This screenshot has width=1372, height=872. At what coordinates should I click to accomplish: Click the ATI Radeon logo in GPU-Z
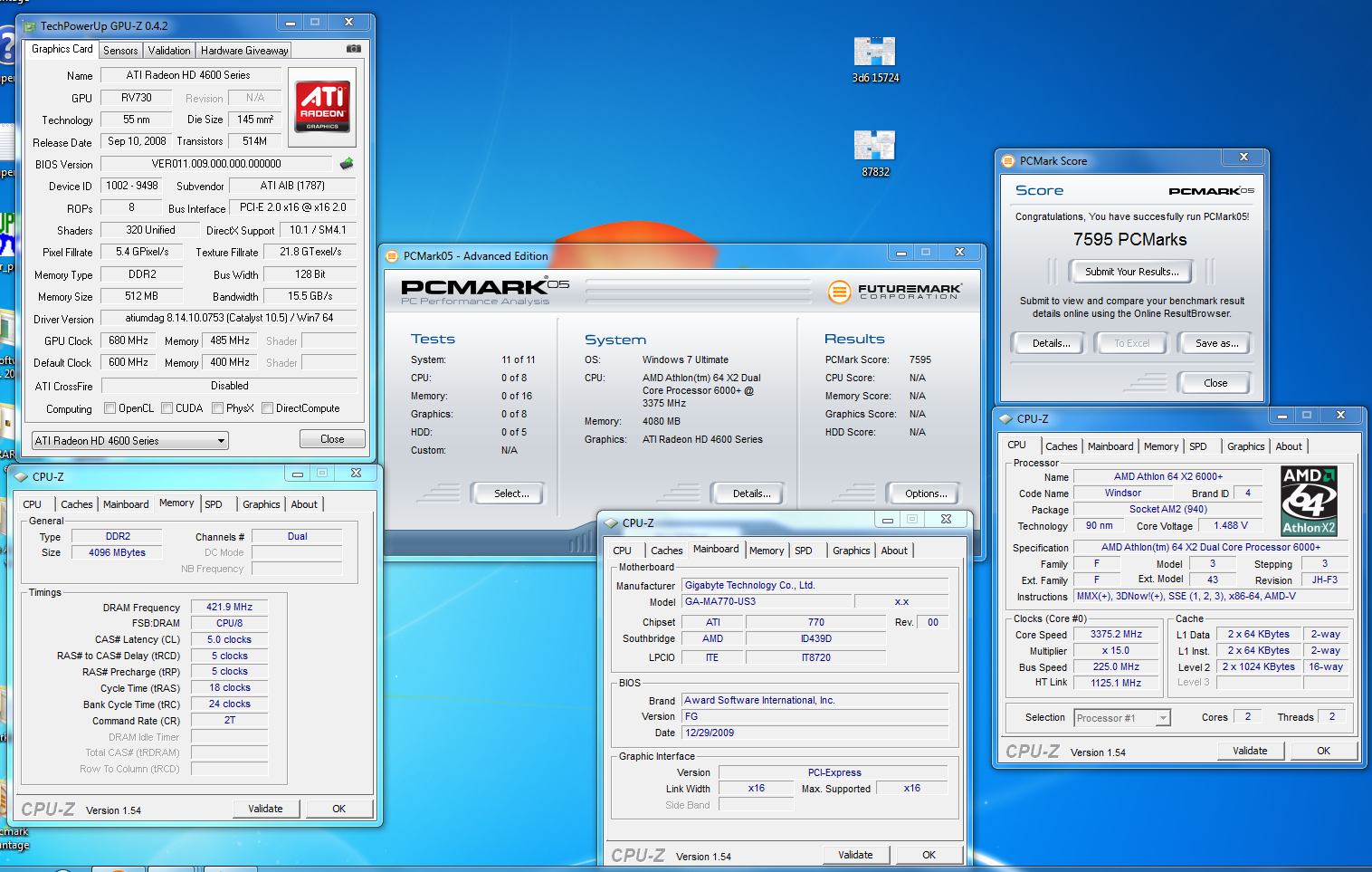pyautogui.click(x=322, y=107)
